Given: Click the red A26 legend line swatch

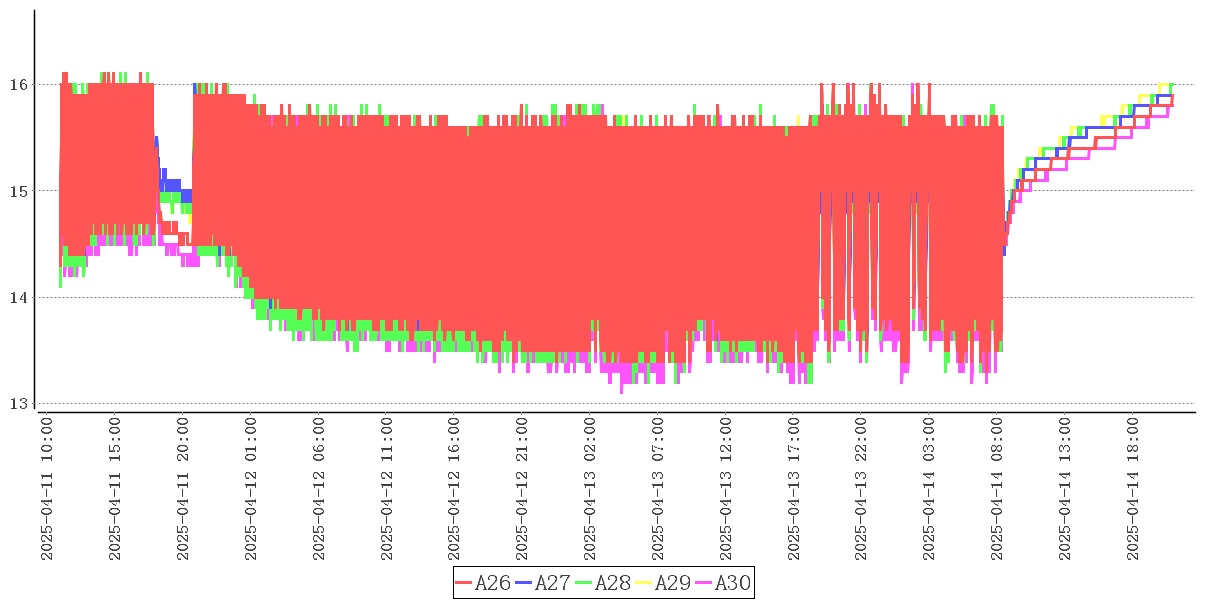Looking at the screenshot, I should pos(464,583).
